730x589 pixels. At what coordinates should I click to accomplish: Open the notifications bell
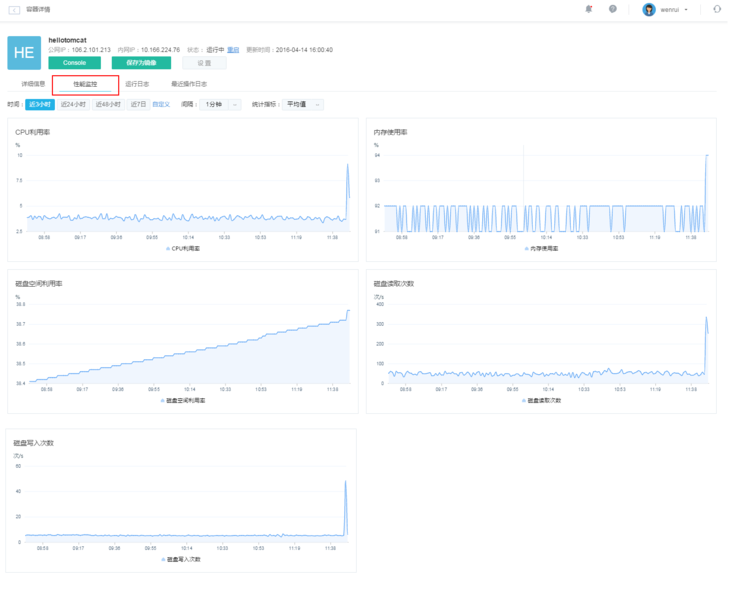tap(588, 9)
